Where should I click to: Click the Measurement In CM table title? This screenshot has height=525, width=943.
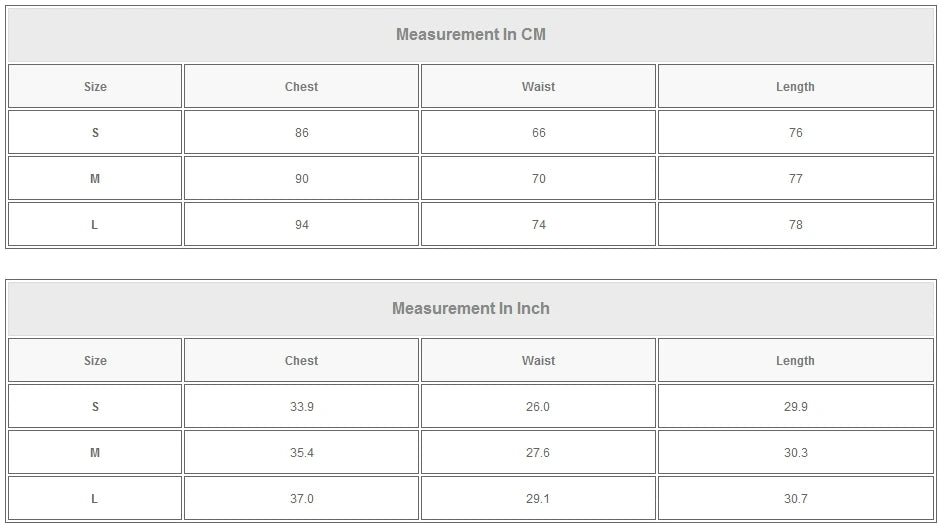pos(471,35)
